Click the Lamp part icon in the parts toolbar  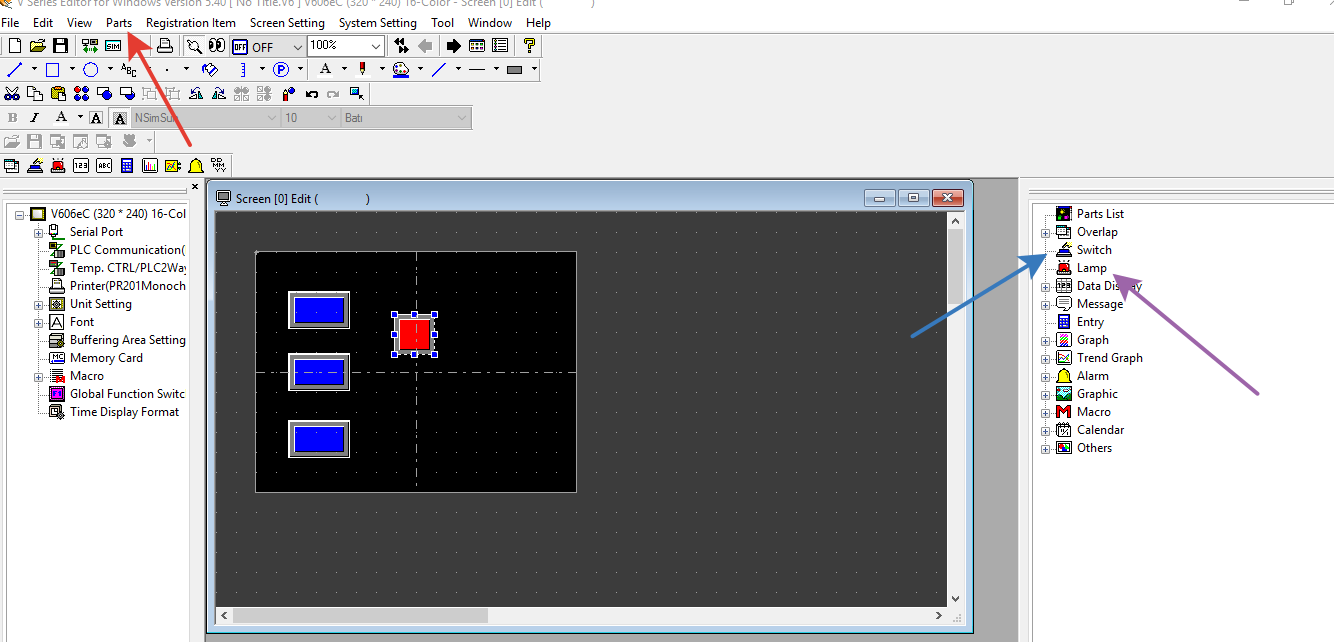coord(59,166)
